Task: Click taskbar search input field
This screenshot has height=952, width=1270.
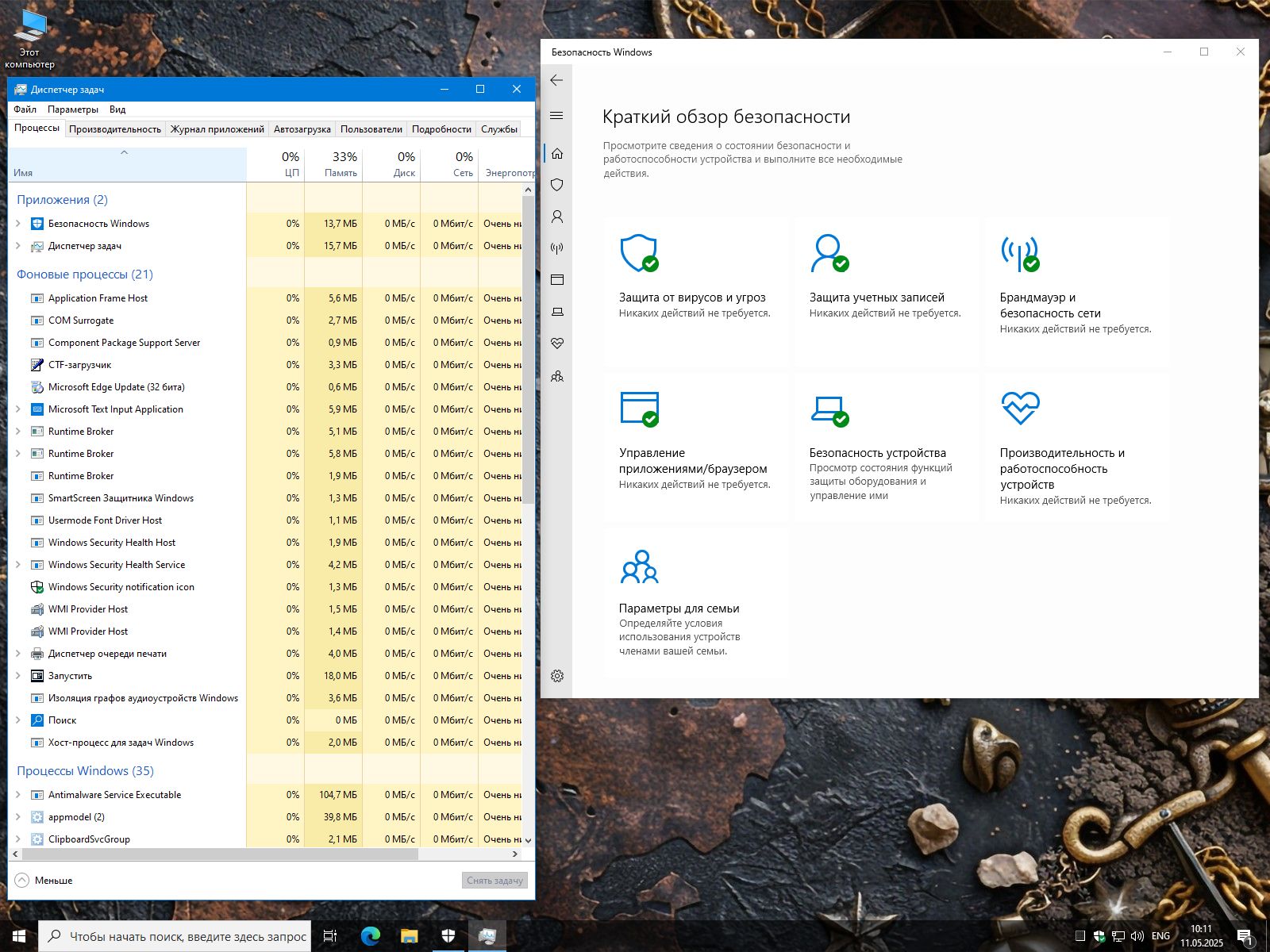Action: [175, 936]
